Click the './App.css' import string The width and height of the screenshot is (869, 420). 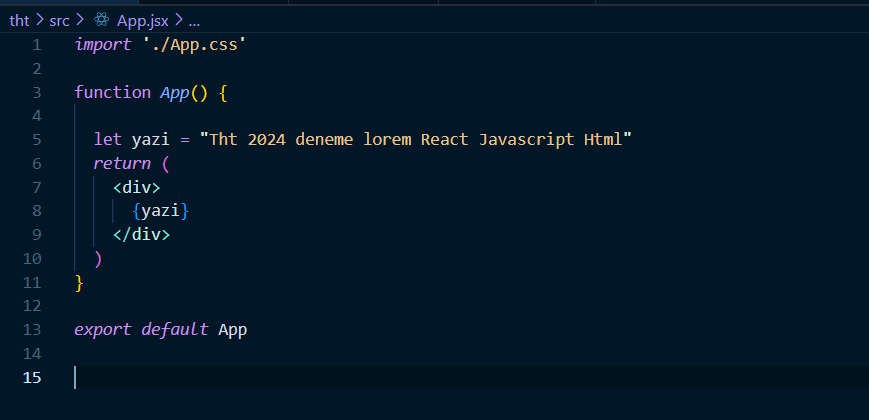194,45
